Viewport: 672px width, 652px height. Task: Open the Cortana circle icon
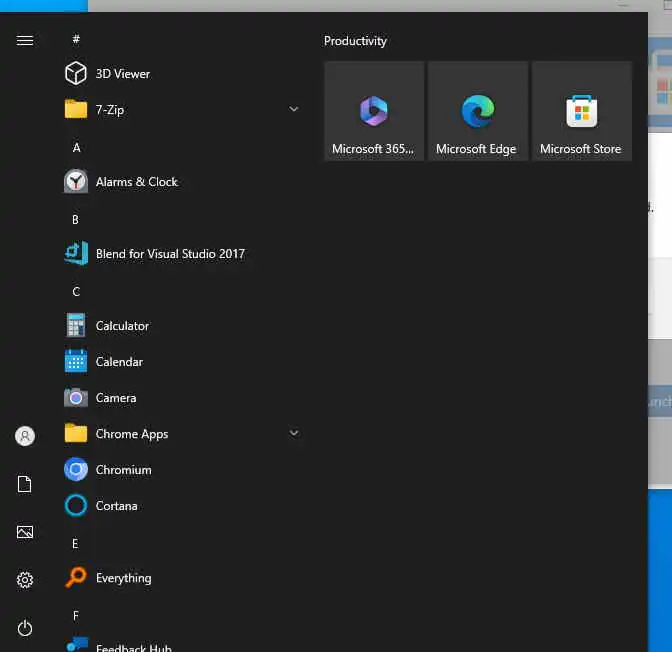[76, 505]
